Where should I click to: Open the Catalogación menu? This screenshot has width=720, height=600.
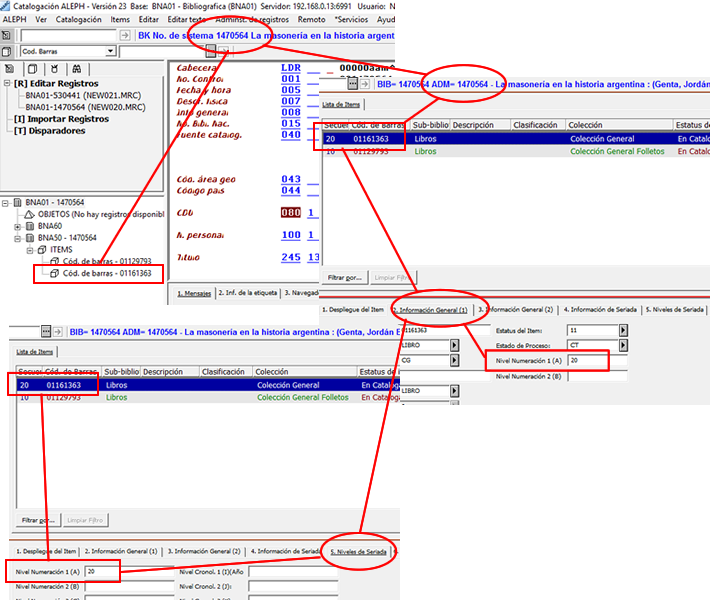pos(79,19)
